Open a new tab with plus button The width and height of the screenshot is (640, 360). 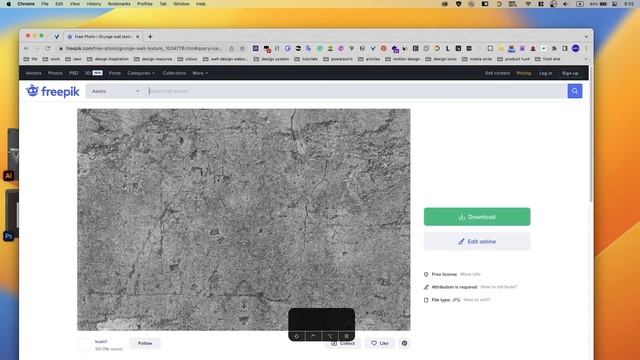[x=150, y=37]
